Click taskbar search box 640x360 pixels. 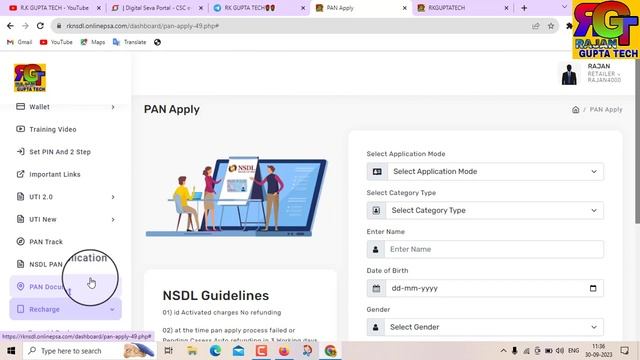(x=89, y=351)
